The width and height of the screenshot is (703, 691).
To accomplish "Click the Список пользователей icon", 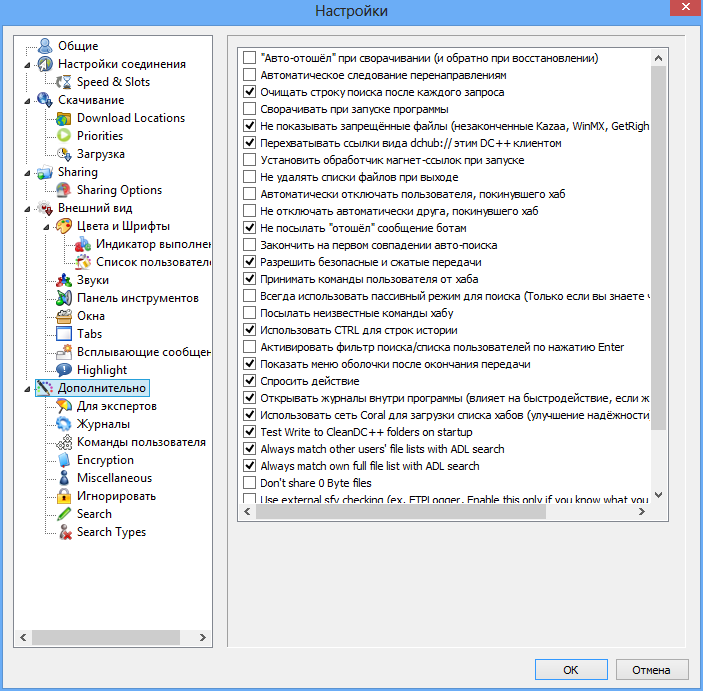I will point(83,262).
